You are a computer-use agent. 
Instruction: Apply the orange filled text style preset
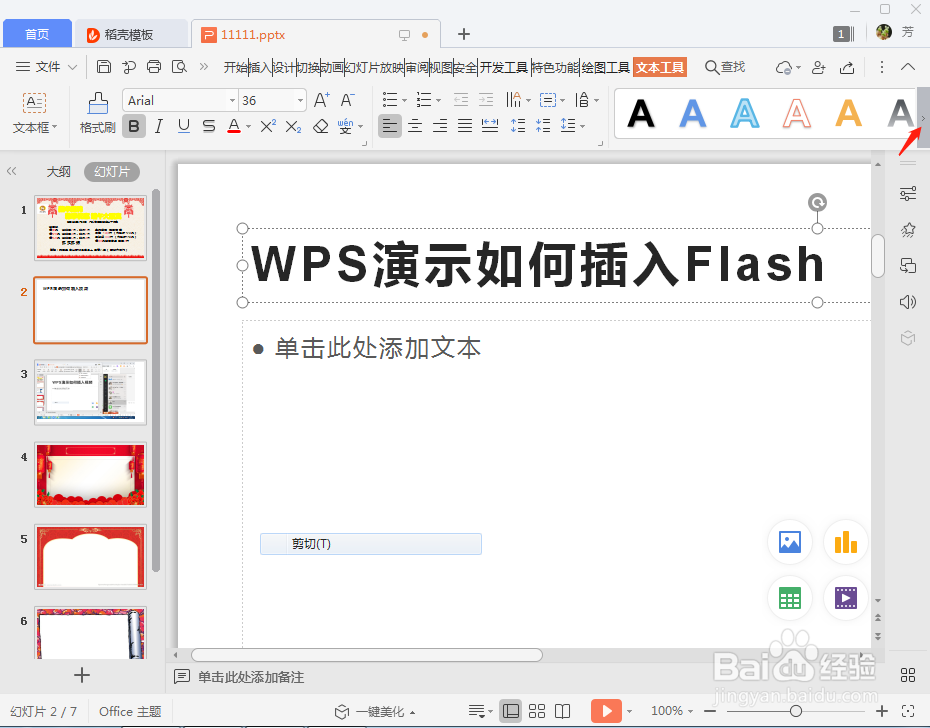point(849,113)
